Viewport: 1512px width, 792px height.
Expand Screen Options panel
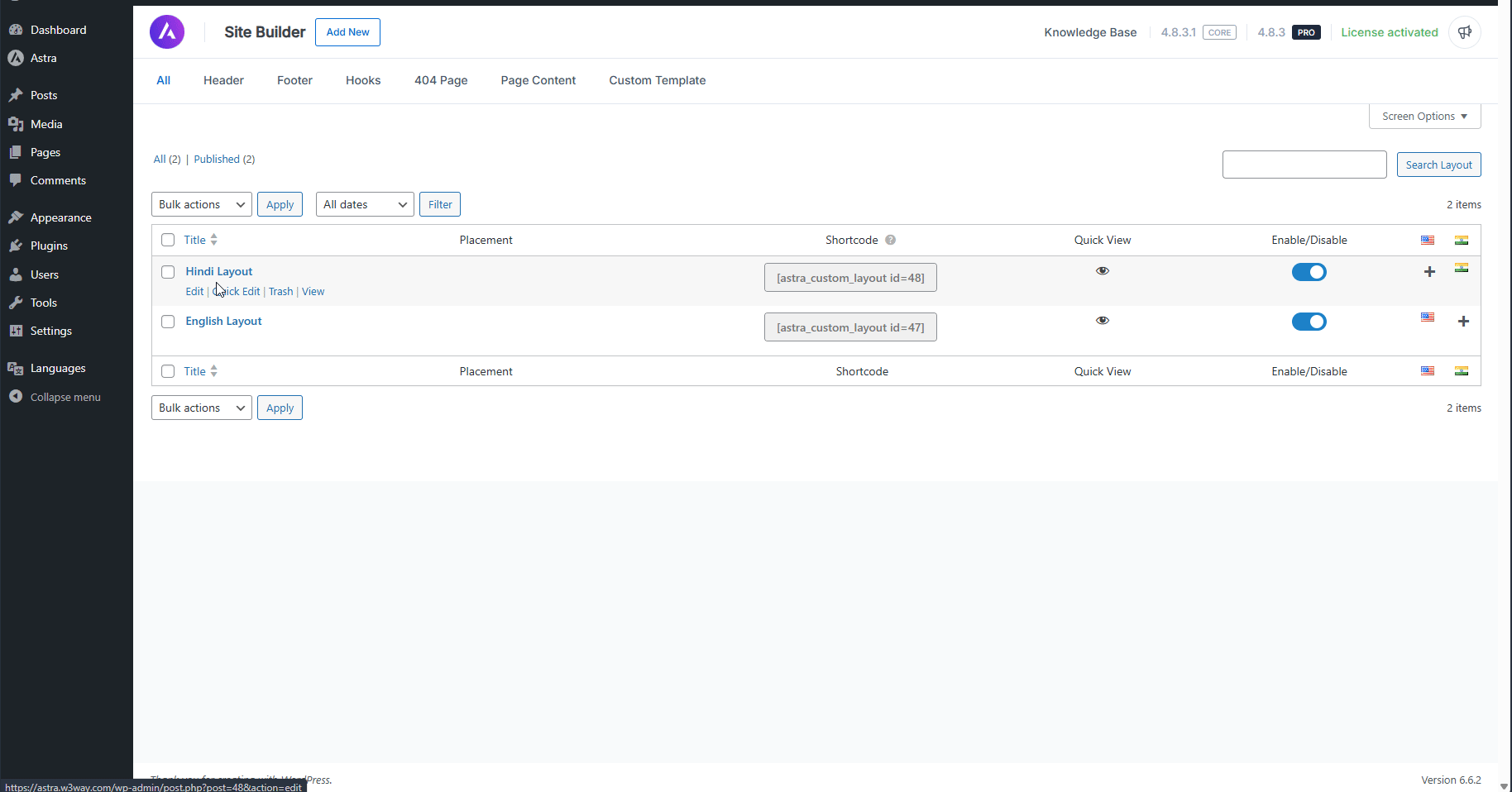[1424, 117]
